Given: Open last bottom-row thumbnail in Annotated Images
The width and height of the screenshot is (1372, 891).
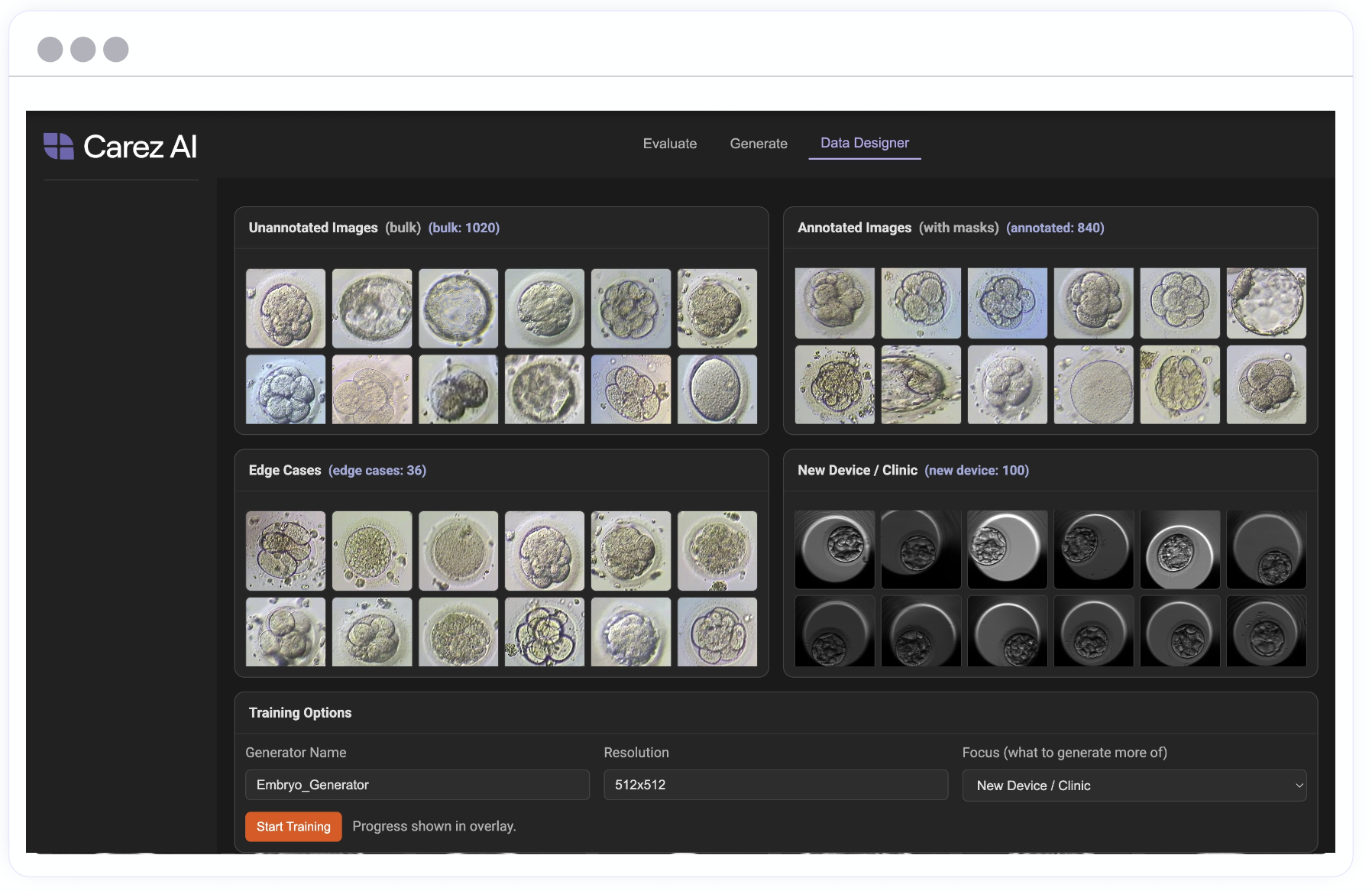Looking at the screenshot, I should pos(1266,384).
